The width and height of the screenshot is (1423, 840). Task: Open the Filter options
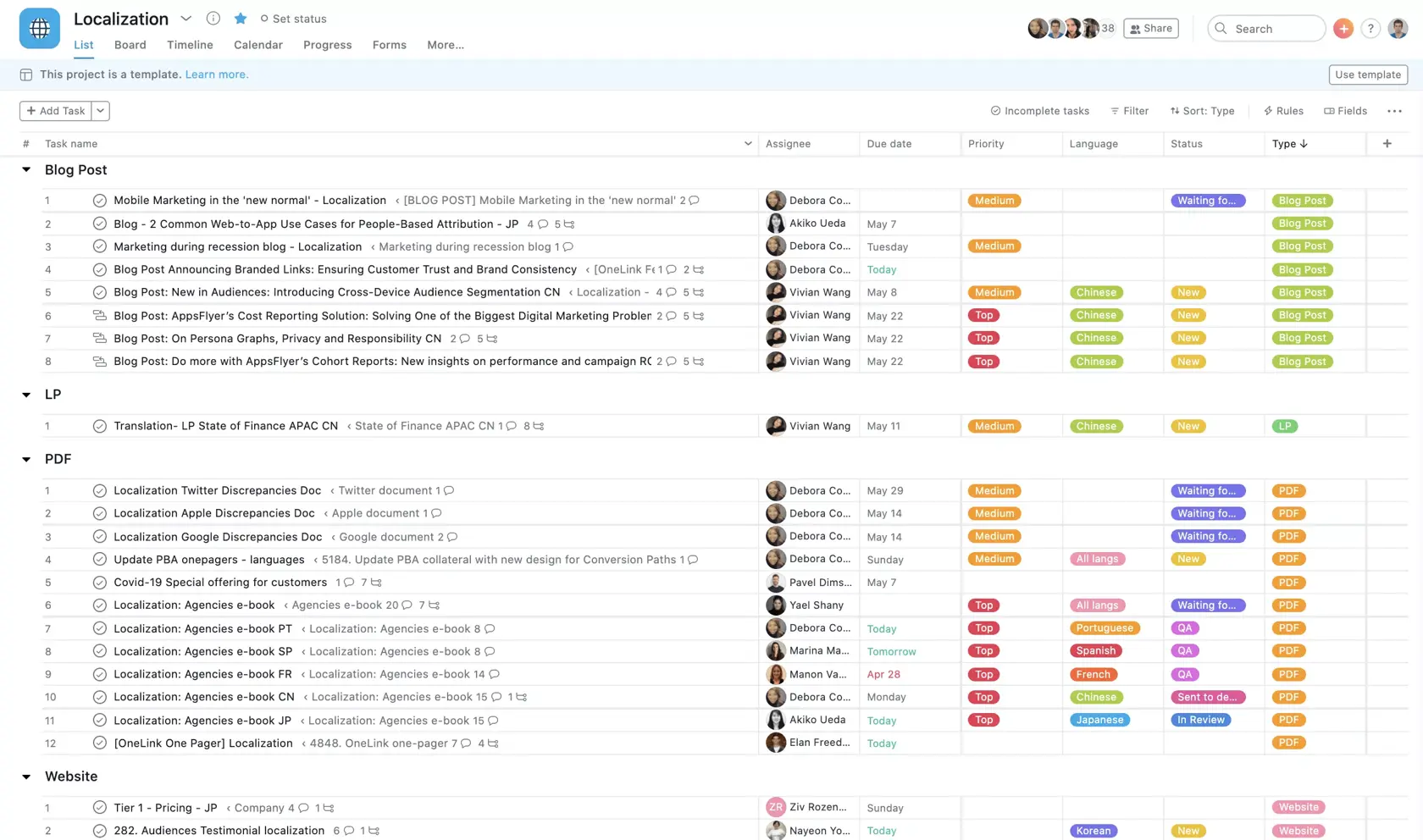tap(1130, 110)
